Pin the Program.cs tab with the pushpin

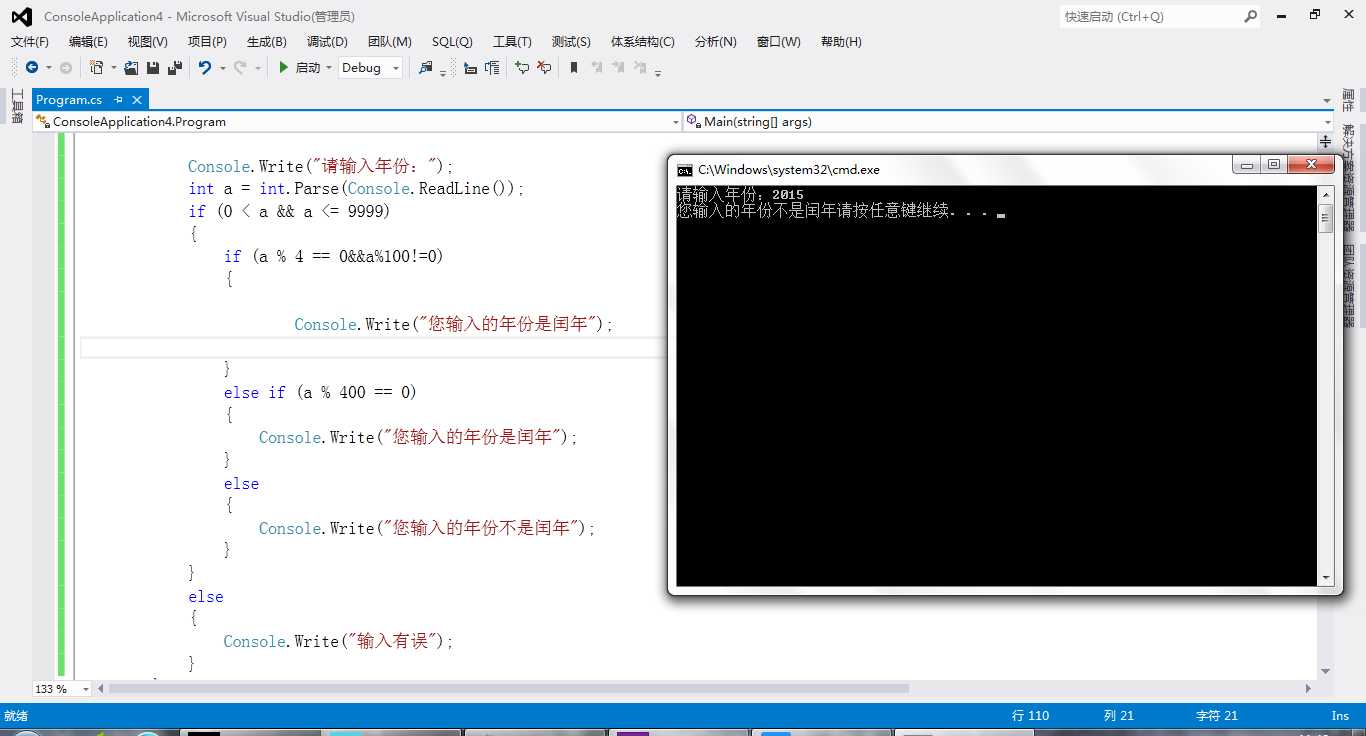coord(118,100)
